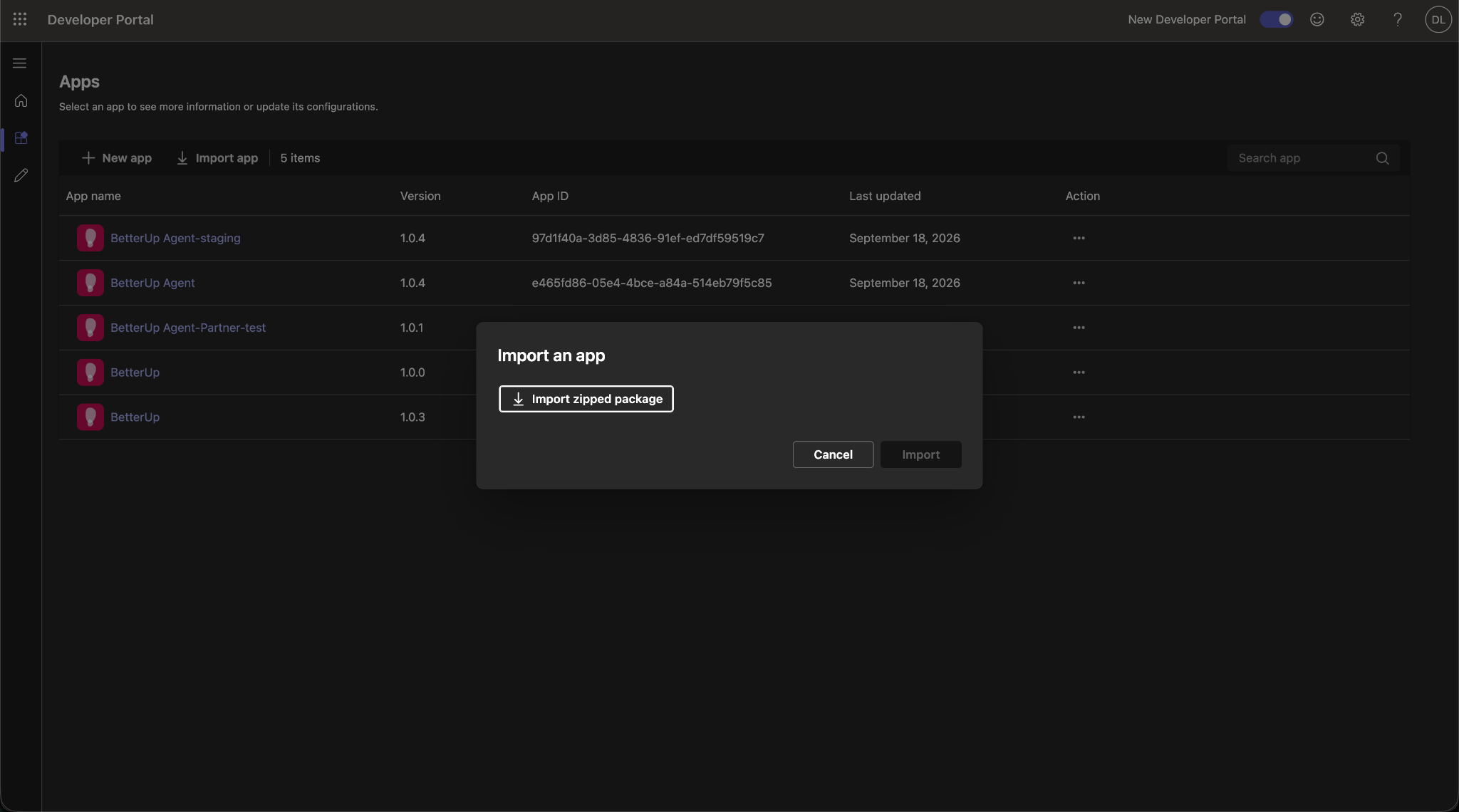Open actions menu for BetterUp Agent
Viewport: 1459px width, 812px height.
[1079, 283]
